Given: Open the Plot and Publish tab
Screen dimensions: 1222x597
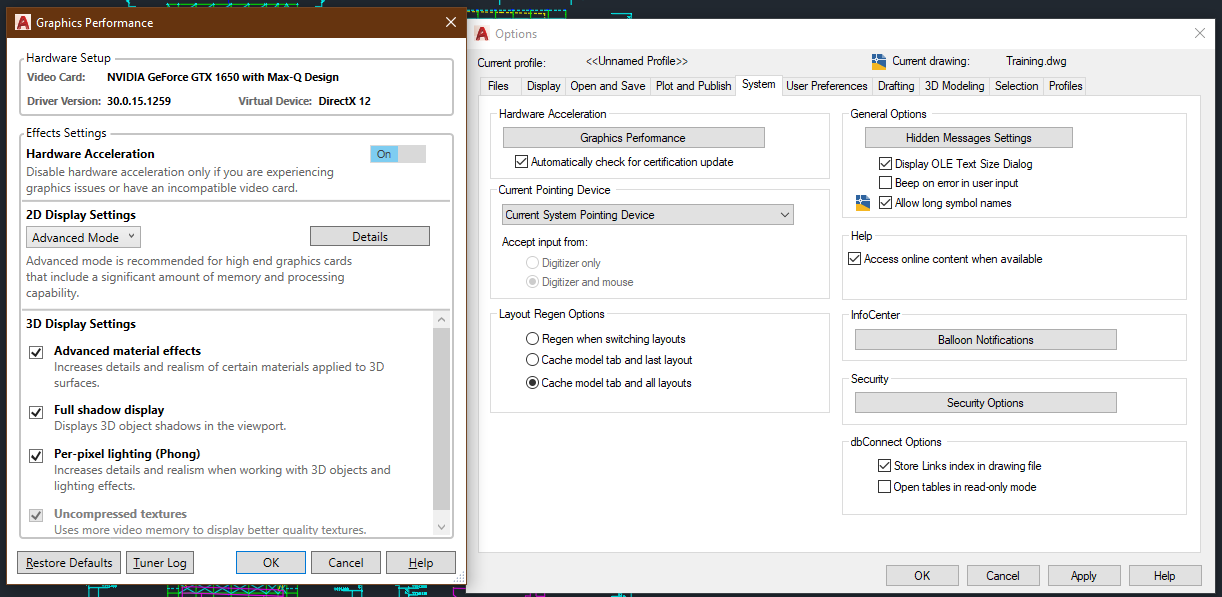Looking at the screenshot, I should (693, 86).
